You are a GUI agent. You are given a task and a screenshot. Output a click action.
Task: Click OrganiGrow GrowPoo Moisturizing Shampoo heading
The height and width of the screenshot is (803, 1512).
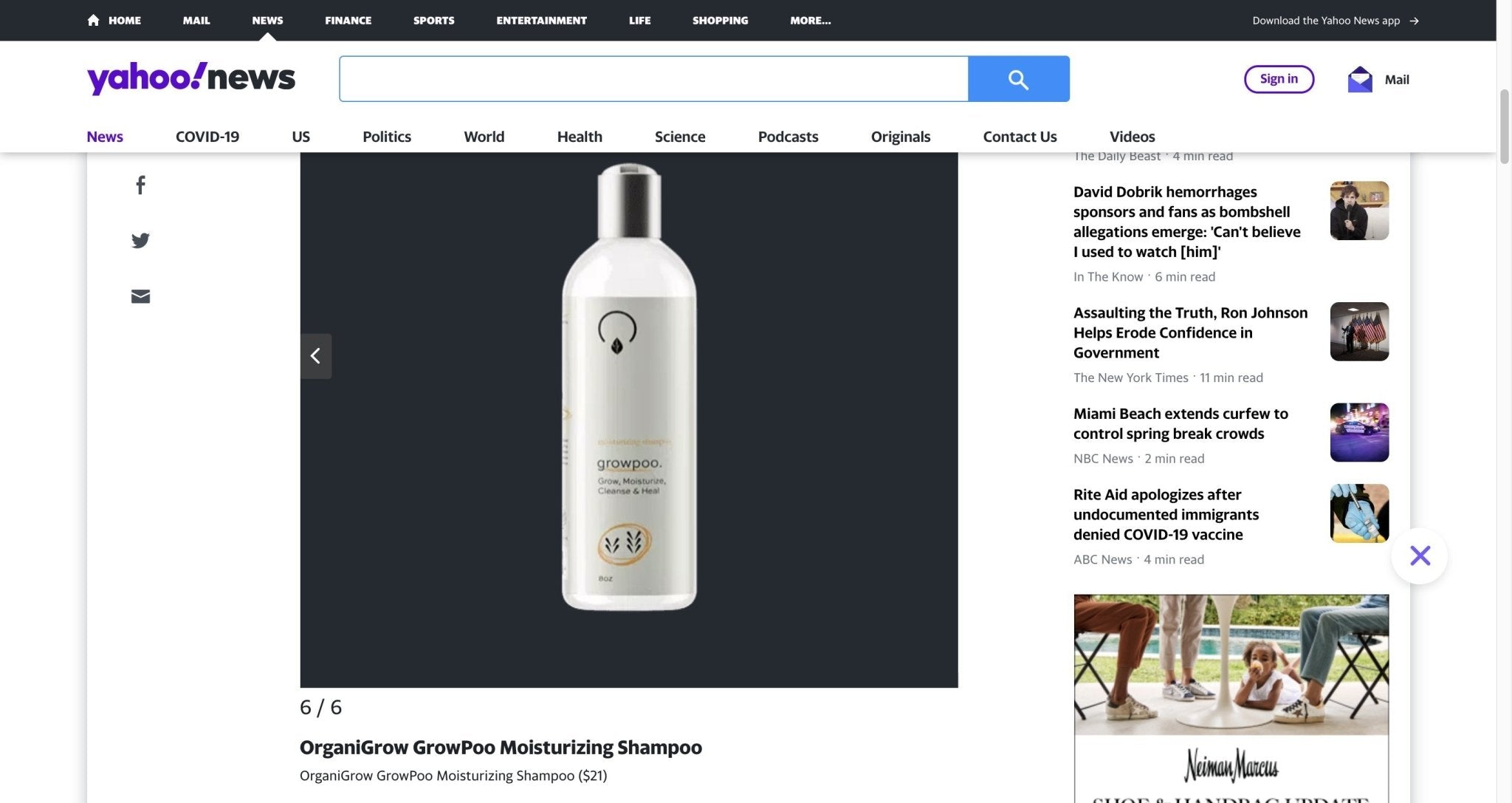(x=501, y=747)
